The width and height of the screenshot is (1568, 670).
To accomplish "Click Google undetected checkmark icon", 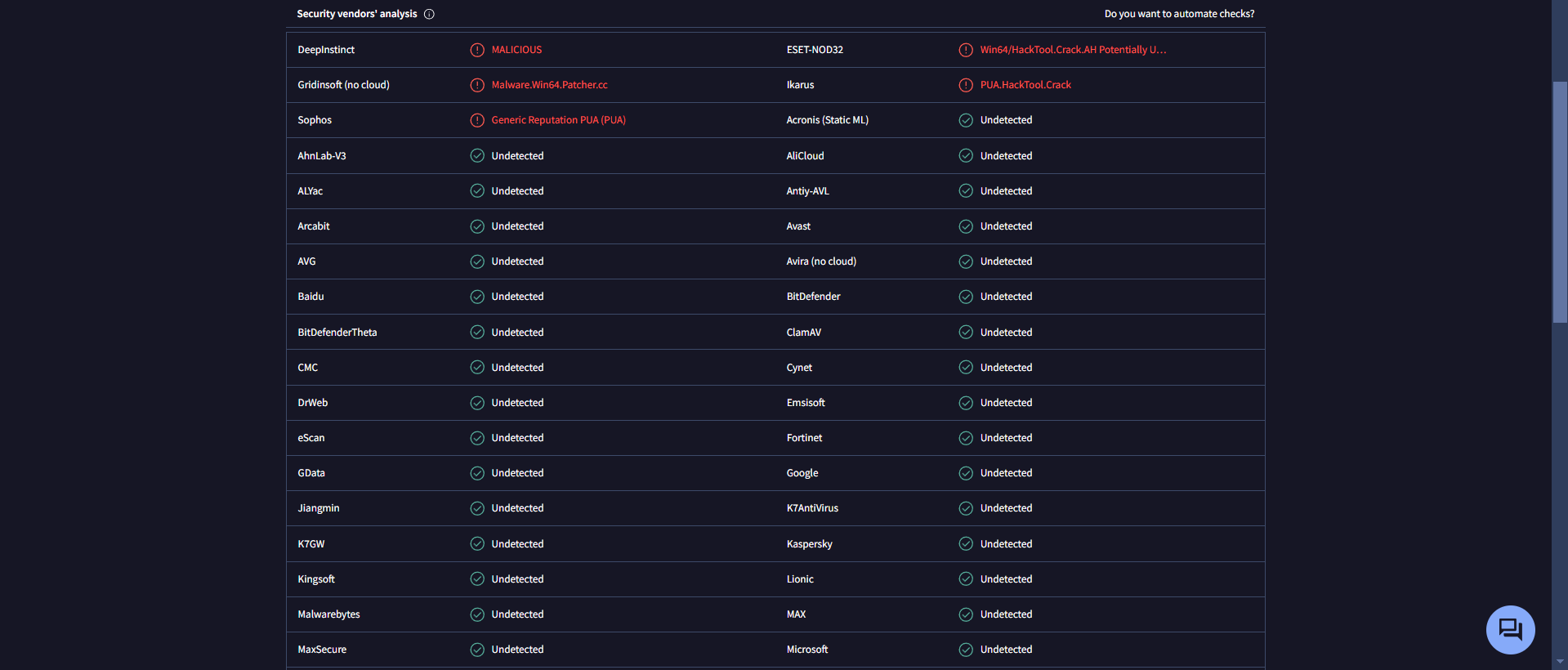I will (x=966, y=473).
